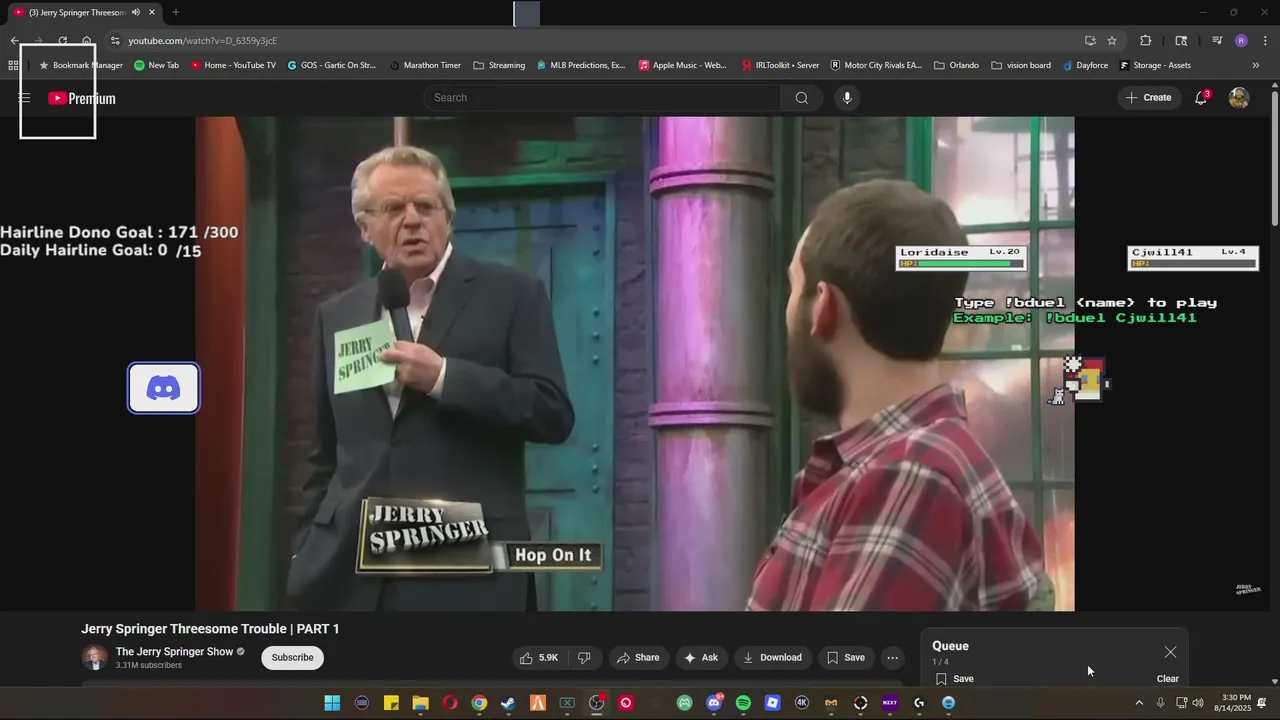Mute the tab via speaker icon
Viewport: 1280px width, 720px height.
(x=136, y=12)
